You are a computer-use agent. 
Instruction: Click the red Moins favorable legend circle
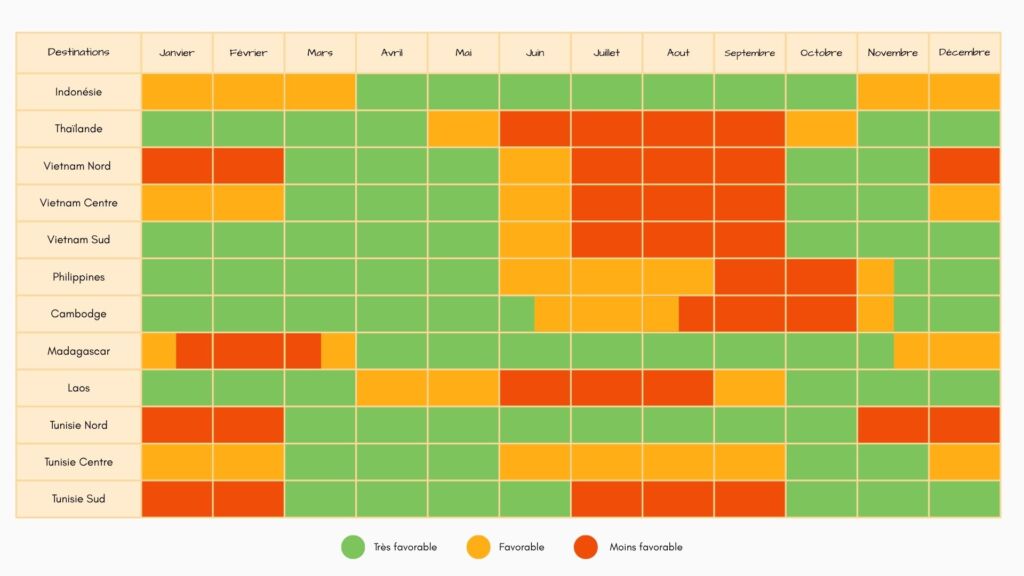click(x=586, y=547)
